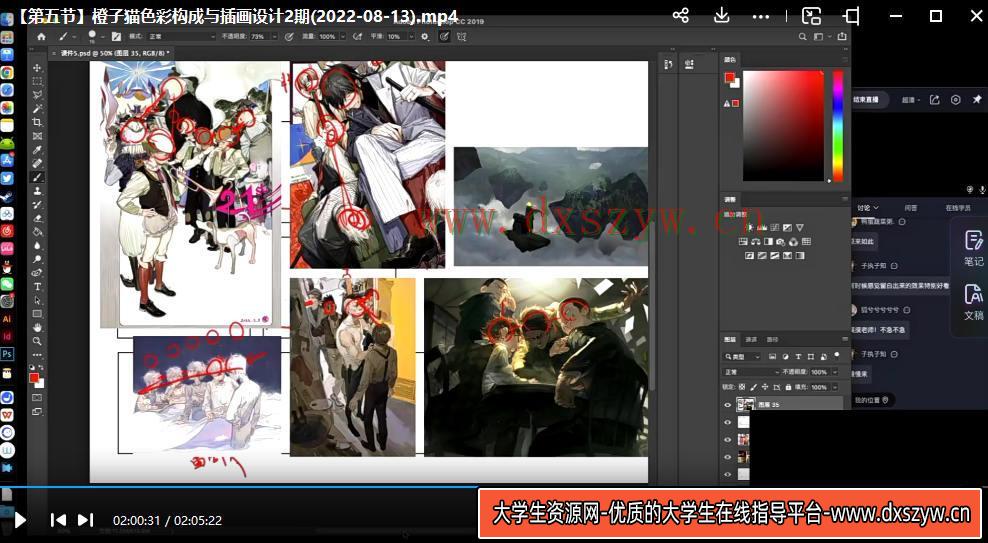988x543 pixels.
Task: Add a Photo Filter adjustment
Action: click(x=780, y=242)
